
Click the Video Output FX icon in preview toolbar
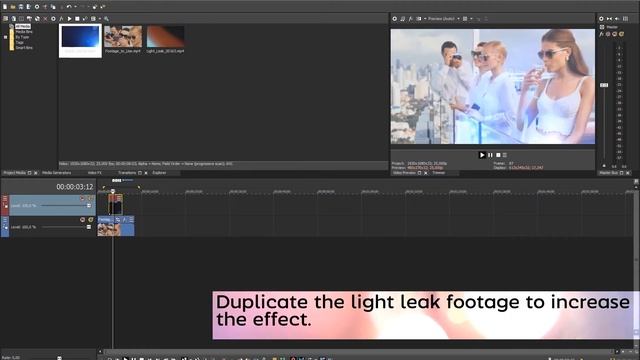pyautogui.click(x=411, y=18)
